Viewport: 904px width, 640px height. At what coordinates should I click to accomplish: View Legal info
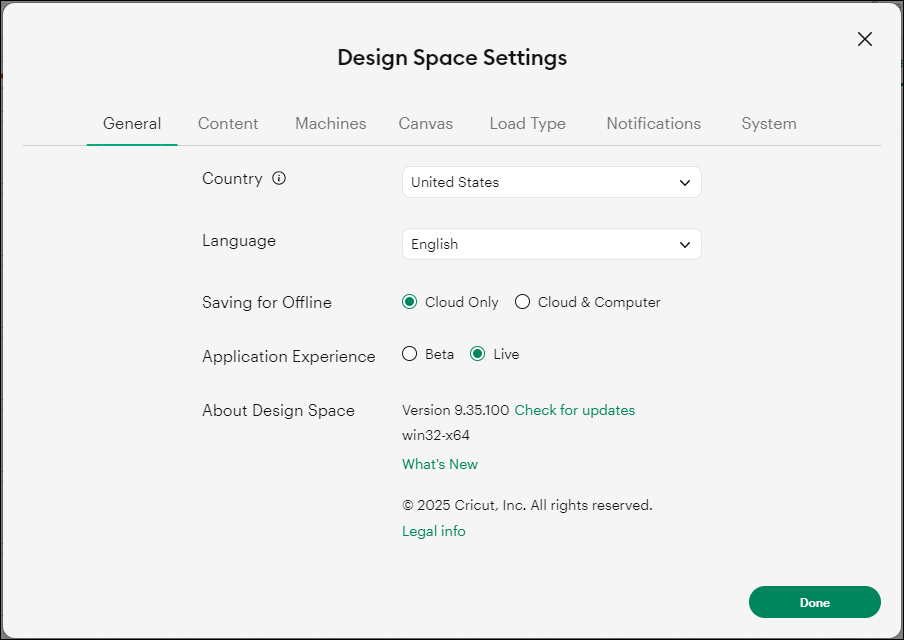433,531
